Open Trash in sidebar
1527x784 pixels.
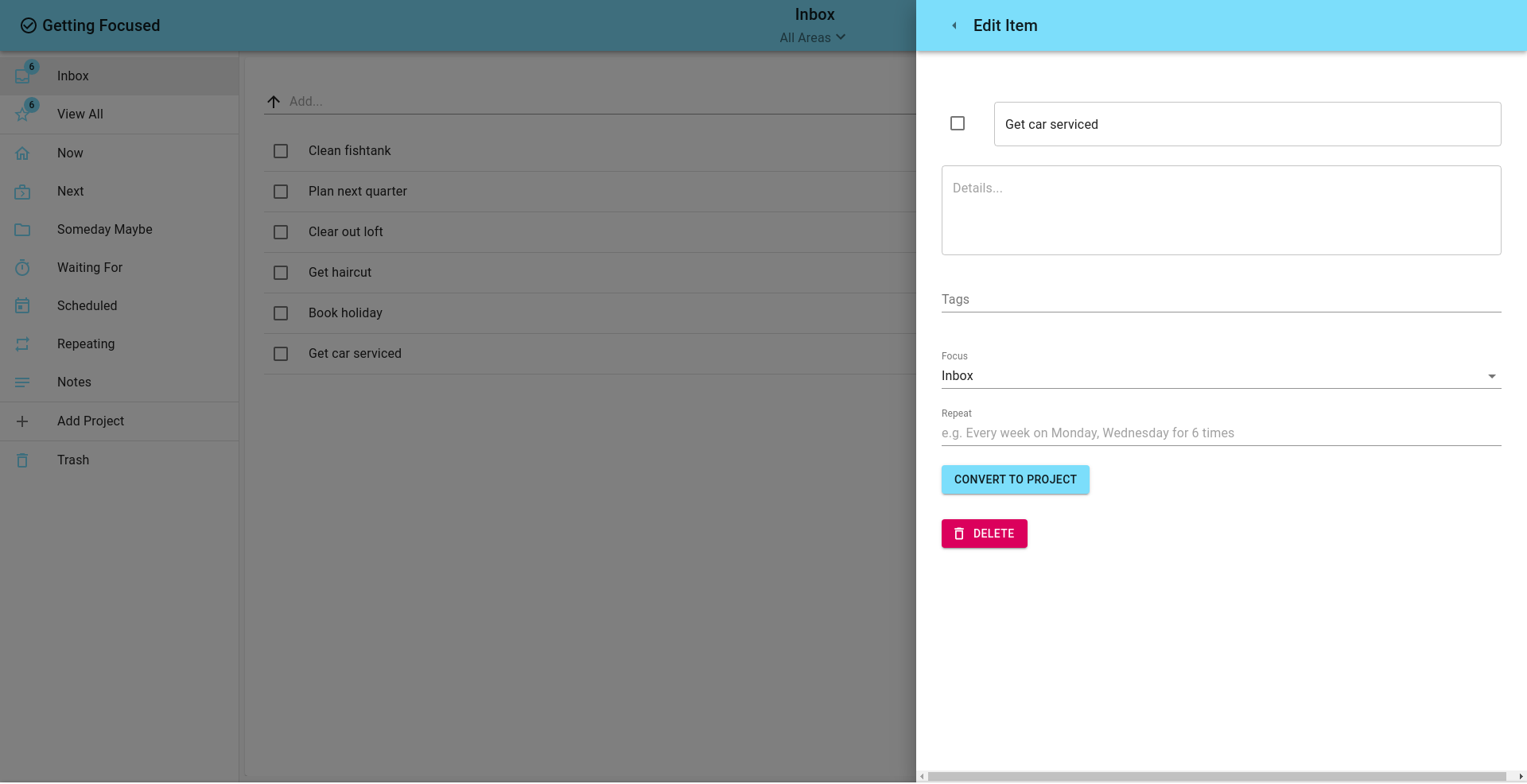point(119,460)
